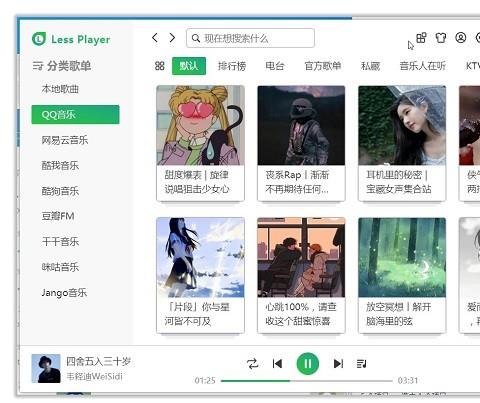The width and height of the screenshot is (480, 403).
Task: Go back with the left arrow
Action: 154,38
